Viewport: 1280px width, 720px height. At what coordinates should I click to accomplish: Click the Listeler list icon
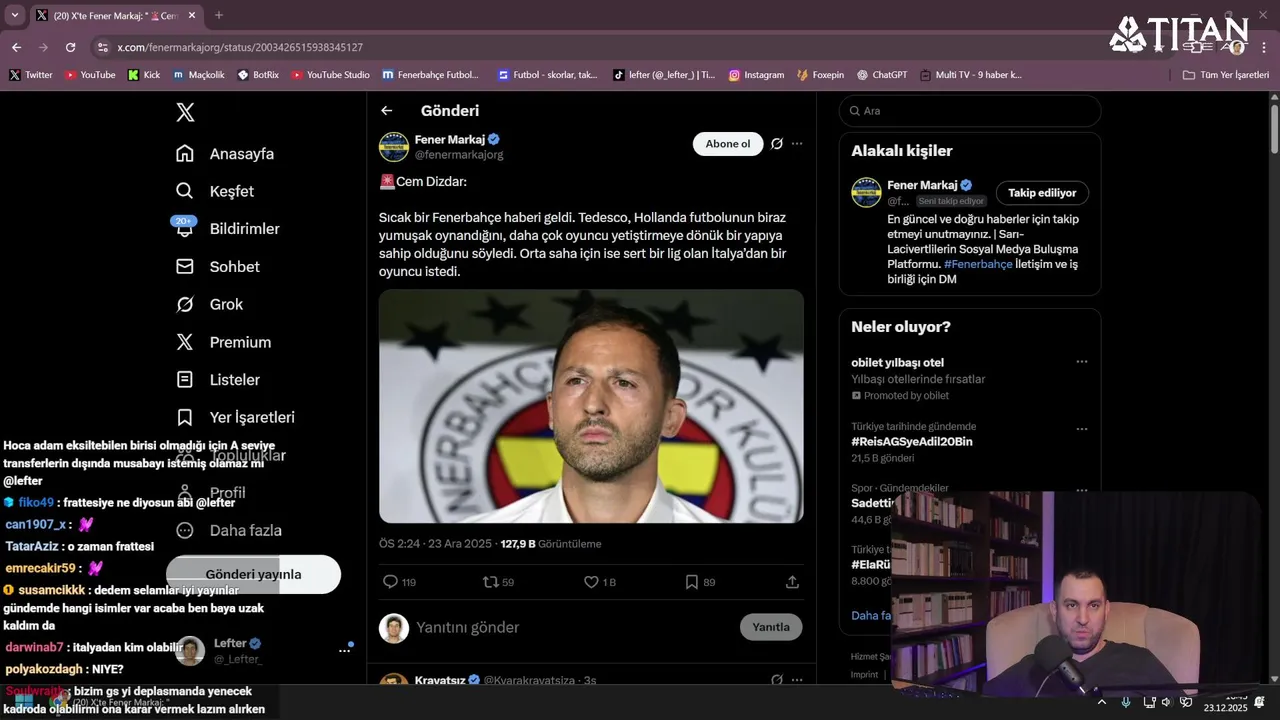click(185, 380)
